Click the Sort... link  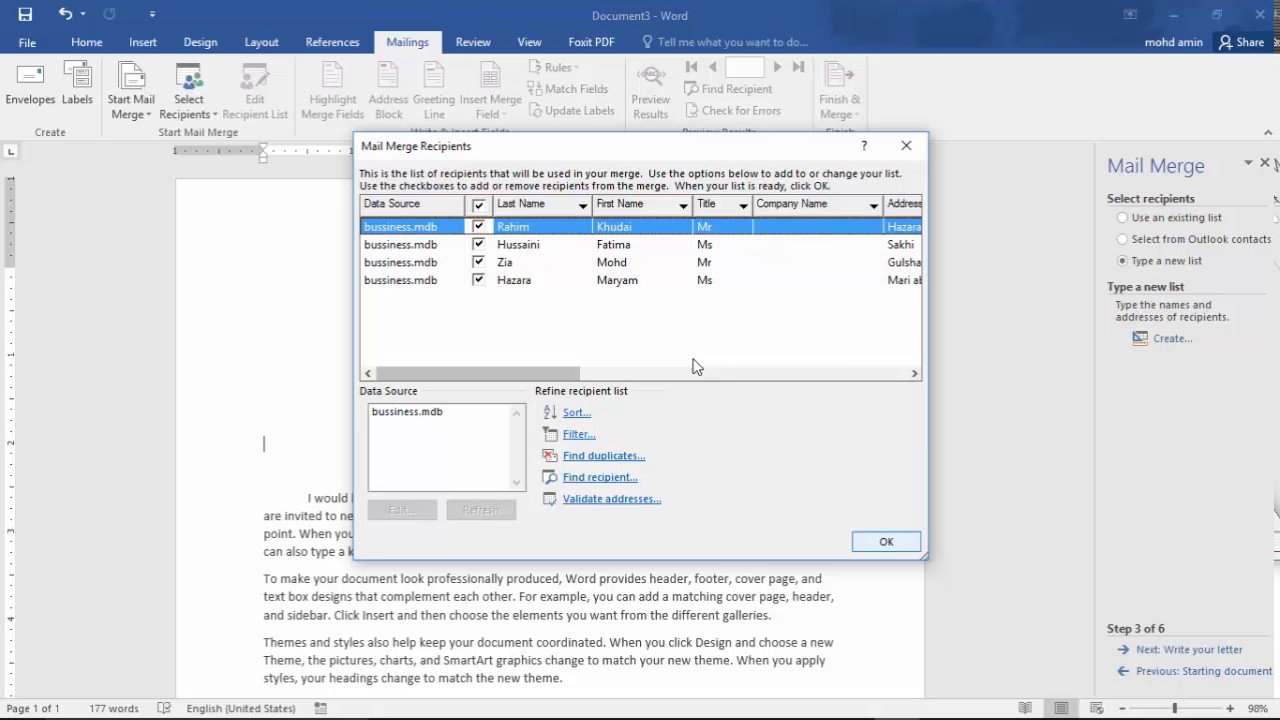(577, 412)
